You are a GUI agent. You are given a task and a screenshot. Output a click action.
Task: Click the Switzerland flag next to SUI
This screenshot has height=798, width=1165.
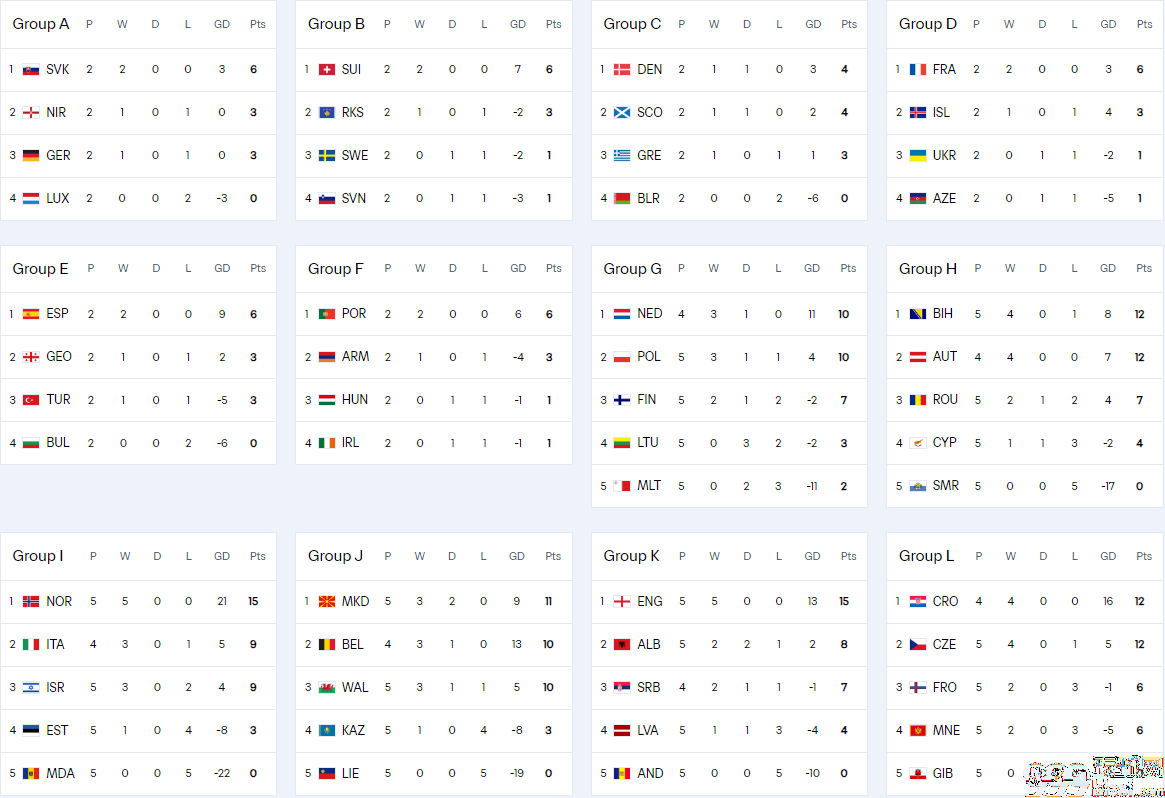pos(326,70)
